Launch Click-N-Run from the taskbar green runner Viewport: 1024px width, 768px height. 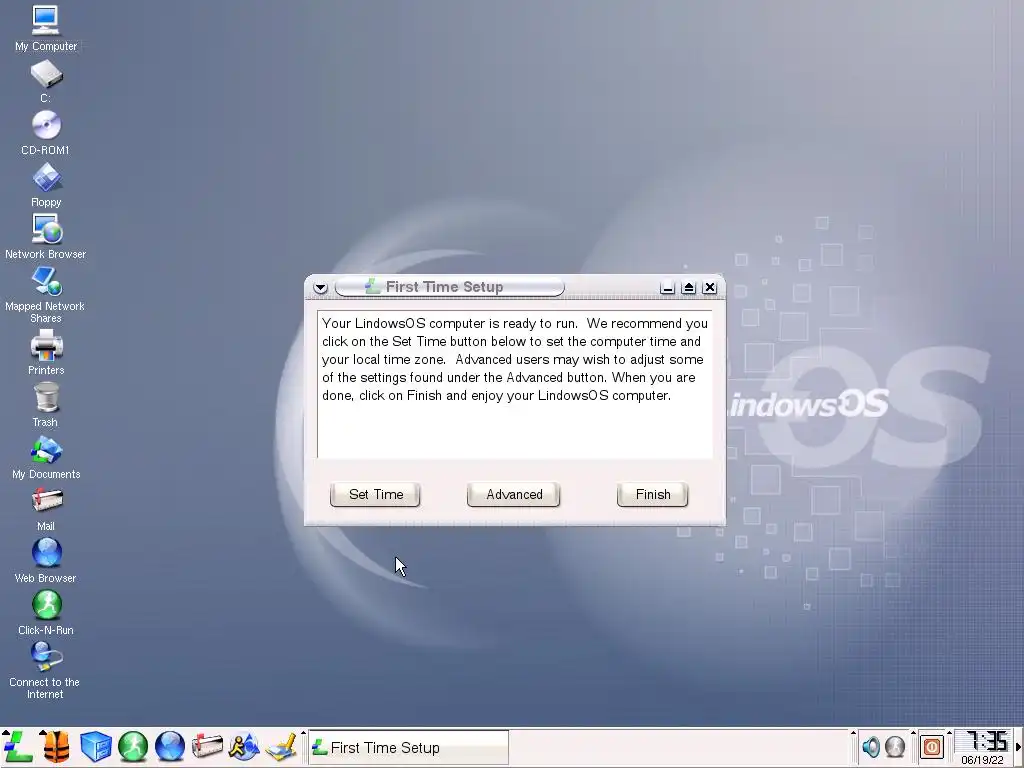pyautogui.click(x=133, y=747)
